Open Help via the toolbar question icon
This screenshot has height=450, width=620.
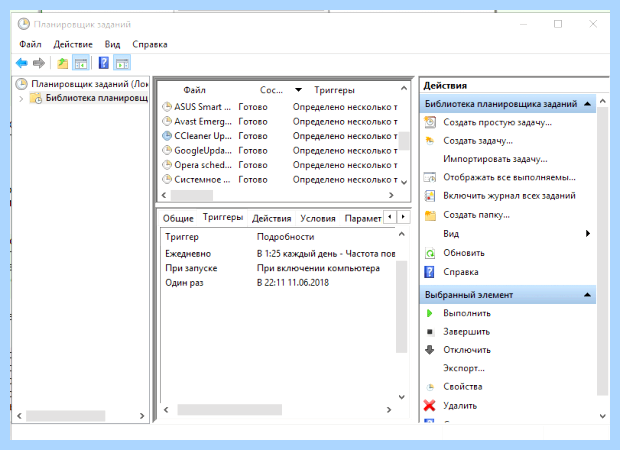coord(104,63)
